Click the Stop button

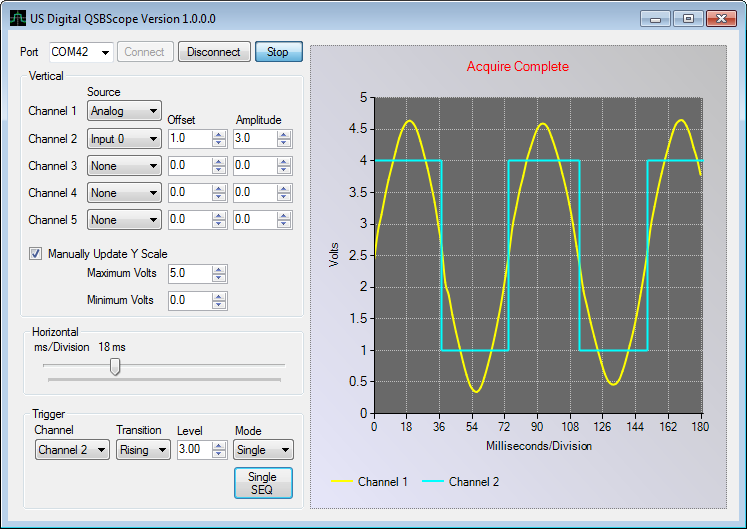click(x=278, y=52)
